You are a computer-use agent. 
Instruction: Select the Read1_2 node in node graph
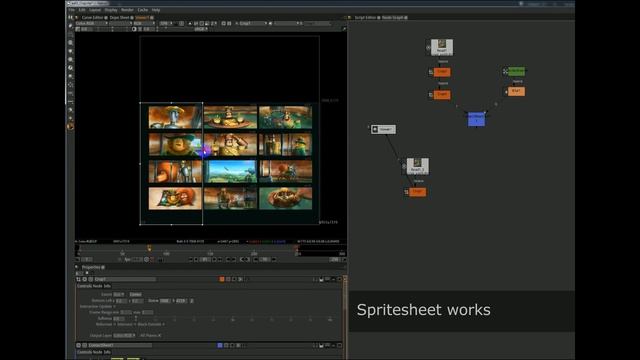417,166
